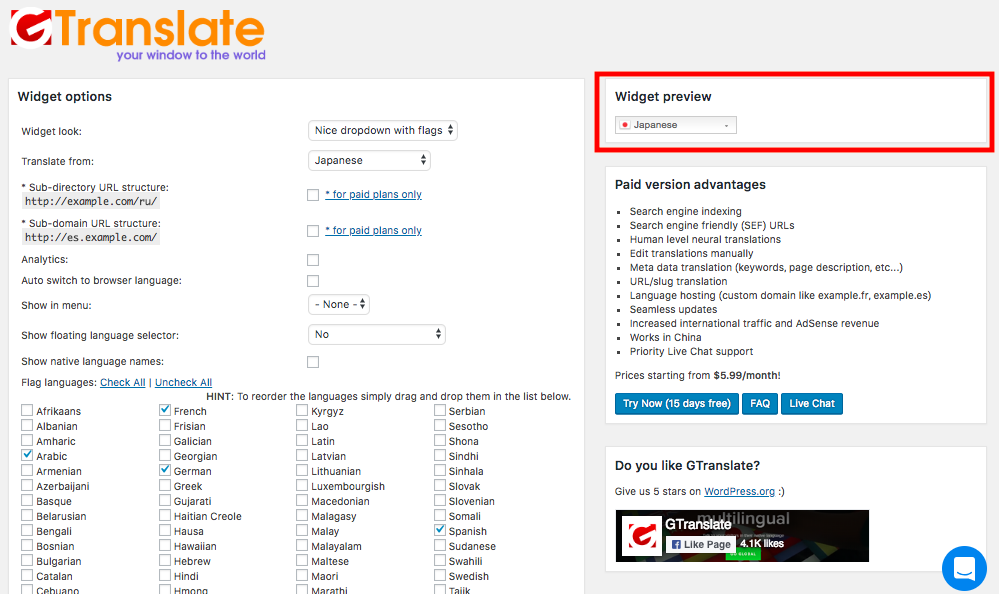Image resolution: width=999 pixels, height=594 pixels.
Task: Check the Sindhi language checkbox
Action: coord(440,455)
